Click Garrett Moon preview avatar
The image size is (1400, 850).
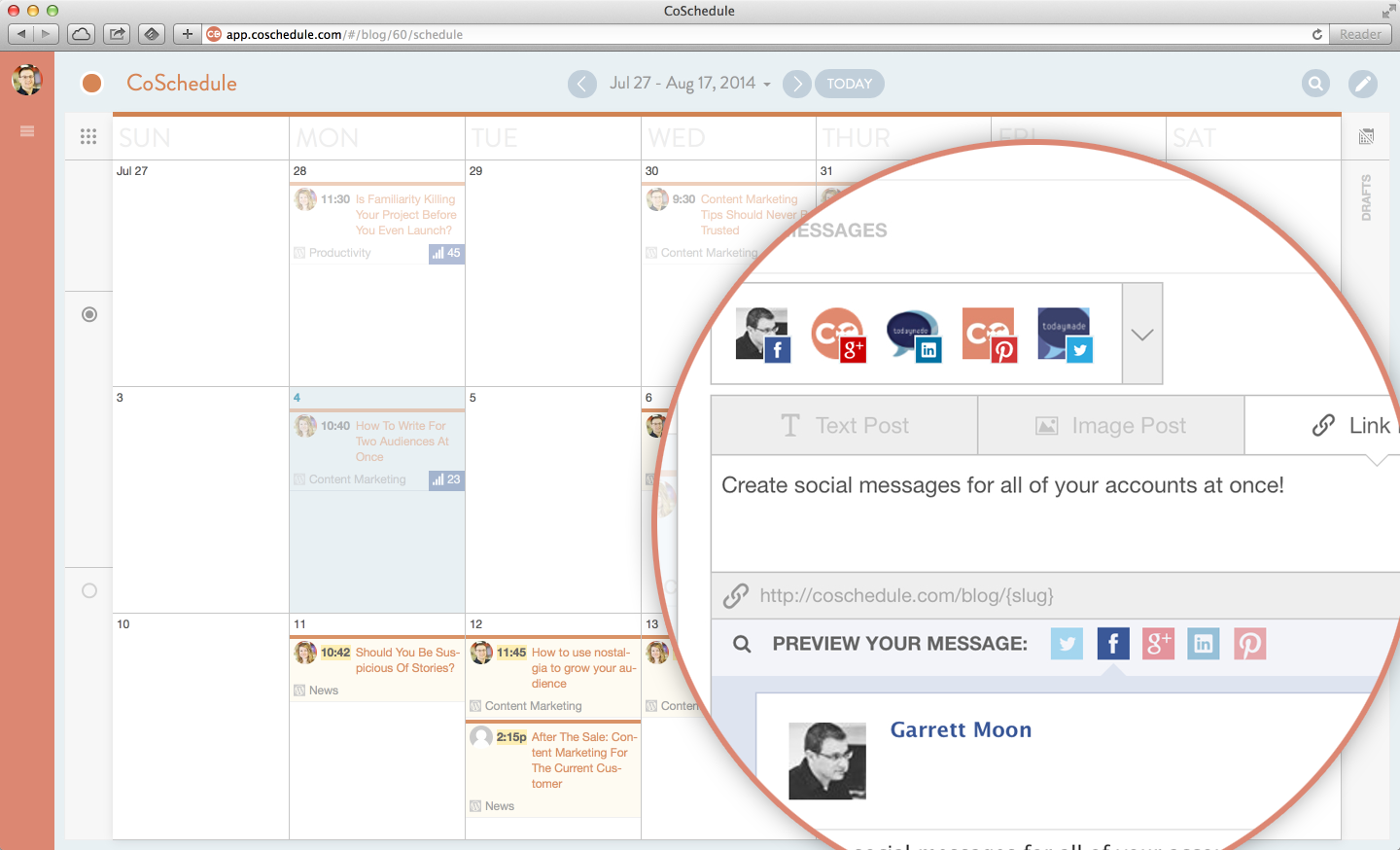tap(827, 761)
